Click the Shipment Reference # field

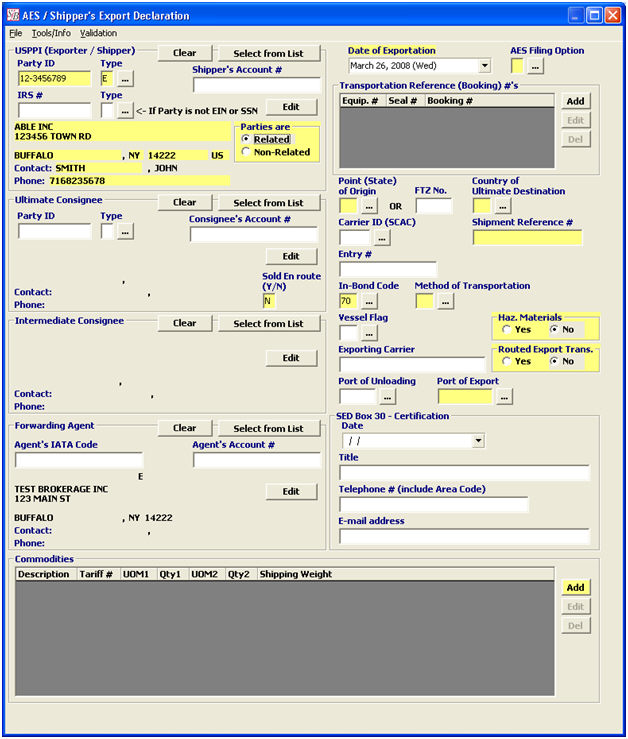[x=527, y=238]
